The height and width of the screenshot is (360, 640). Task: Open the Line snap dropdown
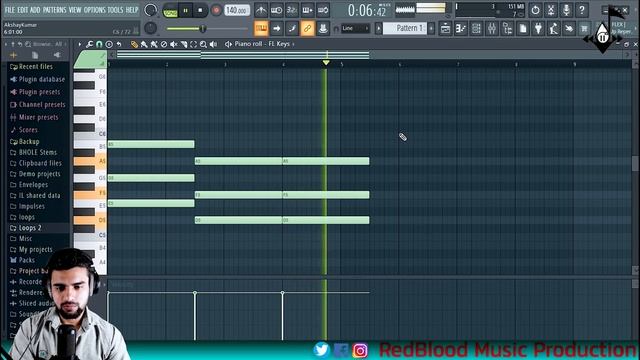pyautogui.click(x=355, y=28)
